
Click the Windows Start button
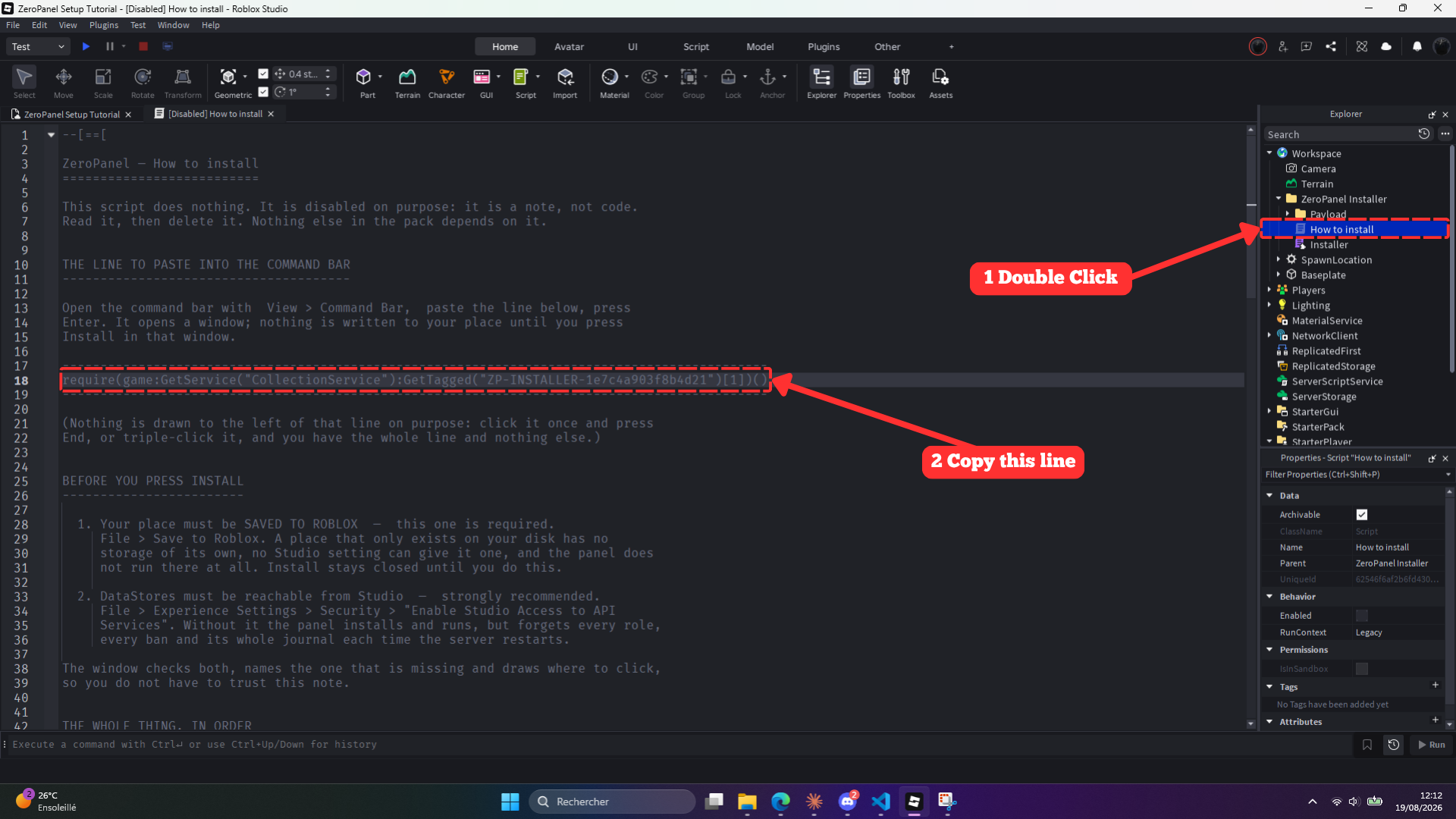point(510,802)
